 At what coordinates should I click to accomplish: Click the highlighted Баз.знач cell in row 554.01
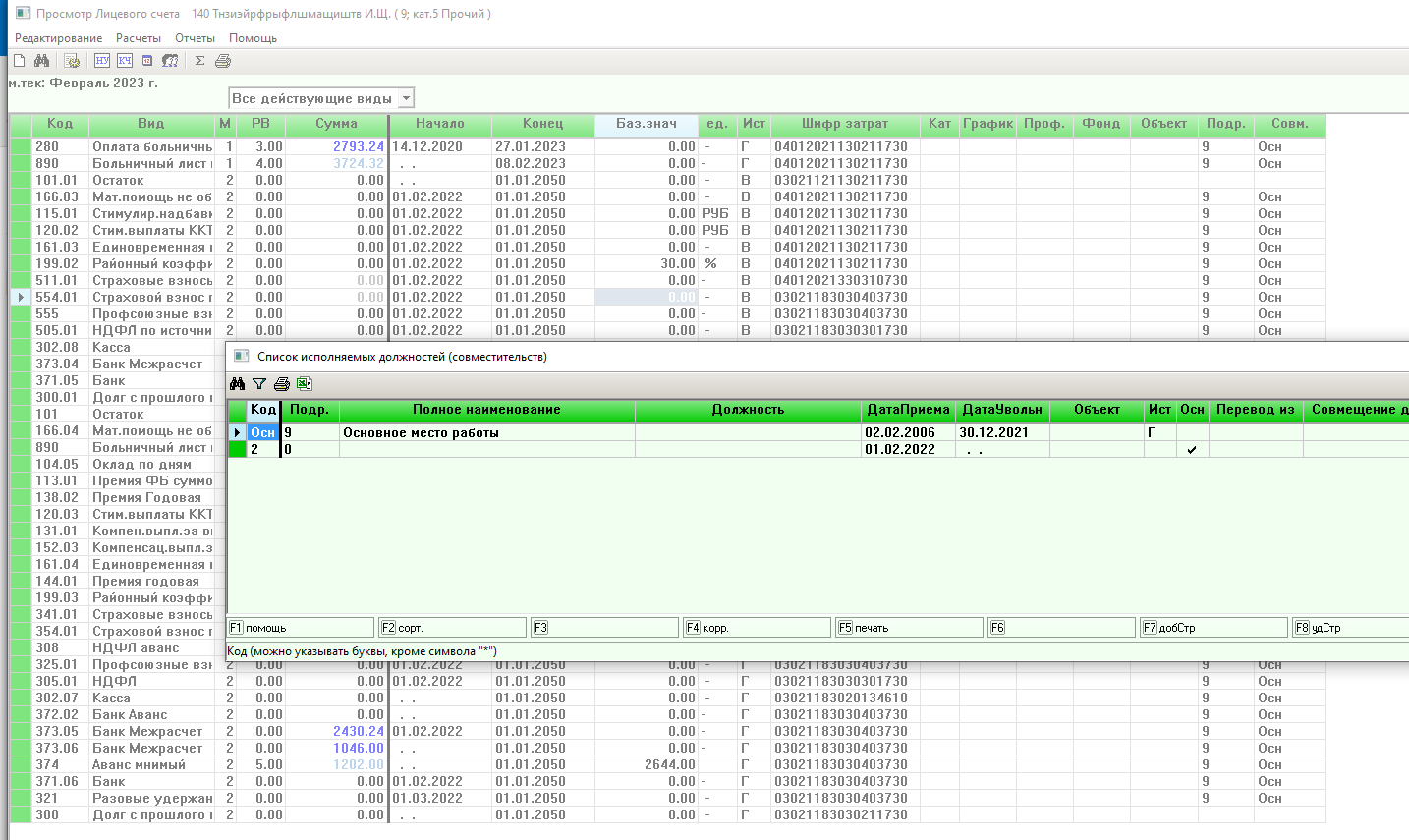(x=647, y=298)
